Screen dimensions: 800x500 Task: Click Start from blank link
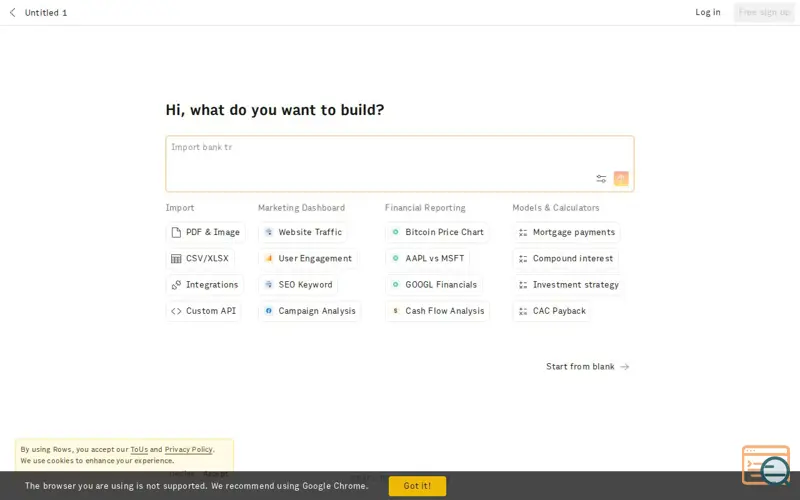pos(587,366)
